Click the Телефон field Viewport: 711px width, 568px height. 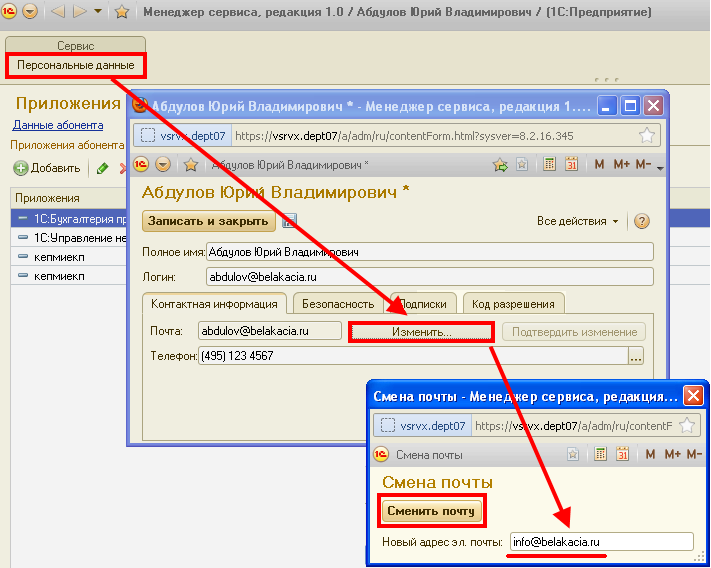413,356
